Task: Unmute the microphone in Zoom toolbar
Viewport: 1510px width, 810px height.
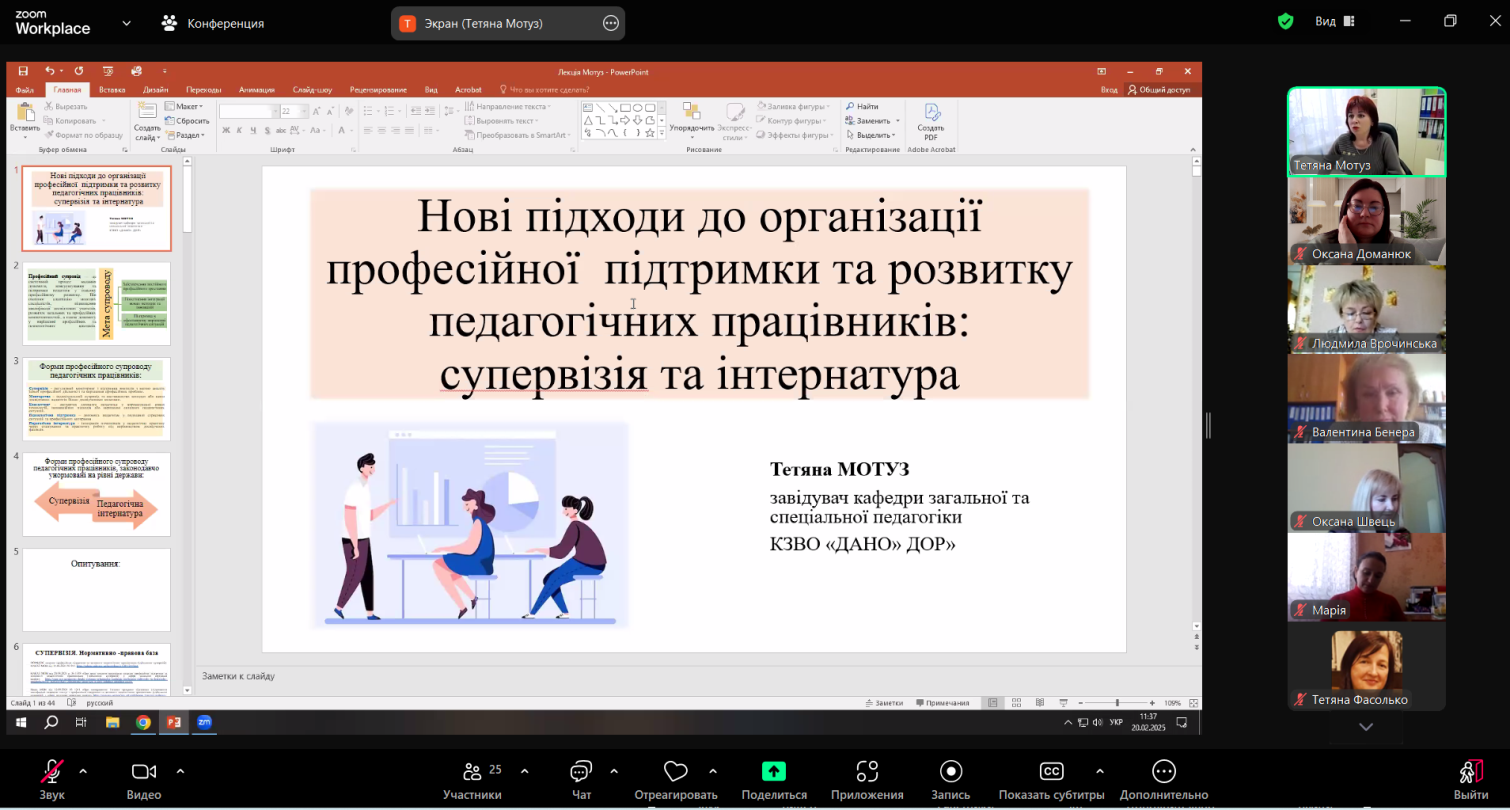Action: tap(51, 772)
